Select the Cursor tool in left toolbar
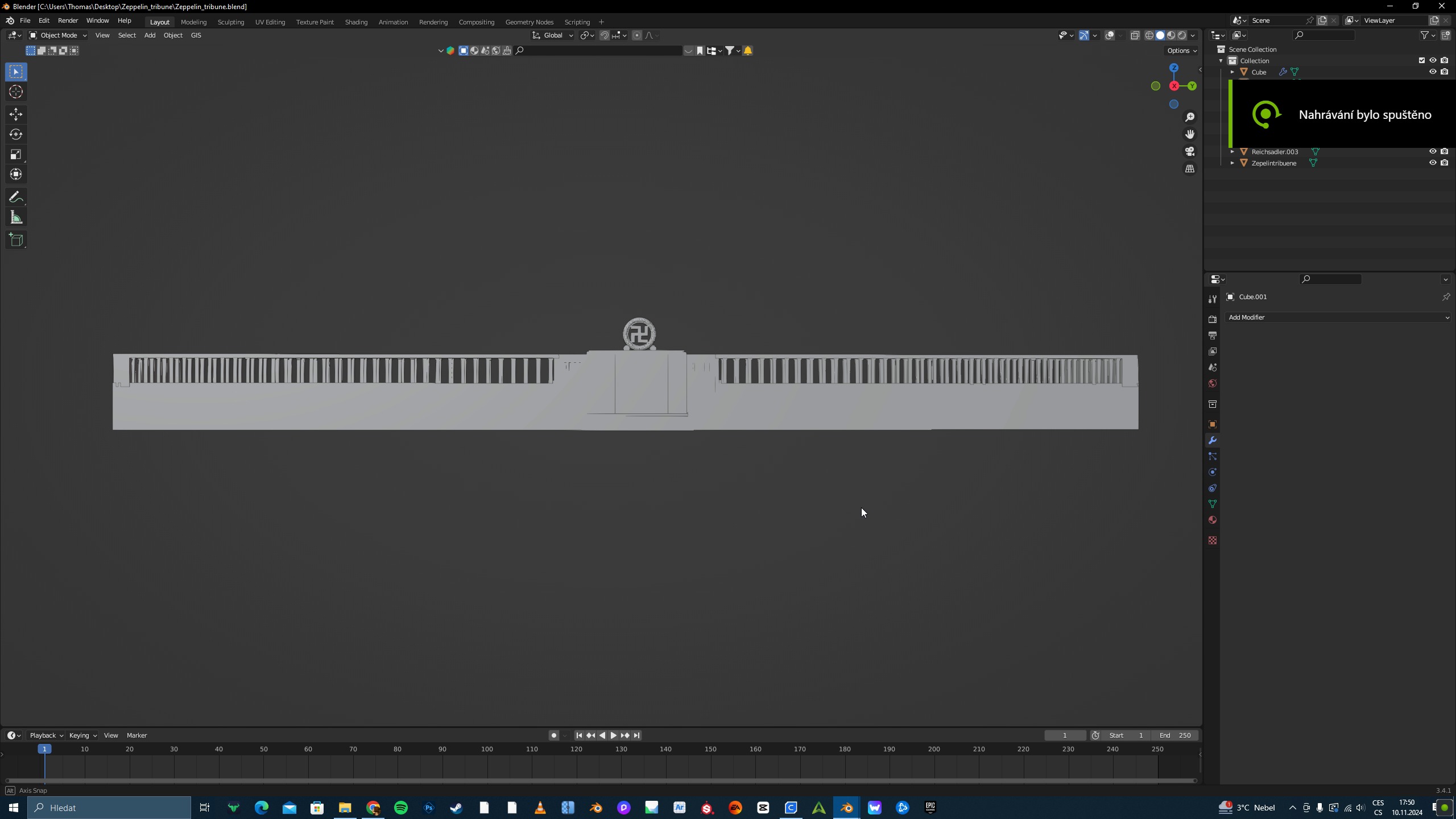Viewport: 1456px width, 819px height. (16, 92)
